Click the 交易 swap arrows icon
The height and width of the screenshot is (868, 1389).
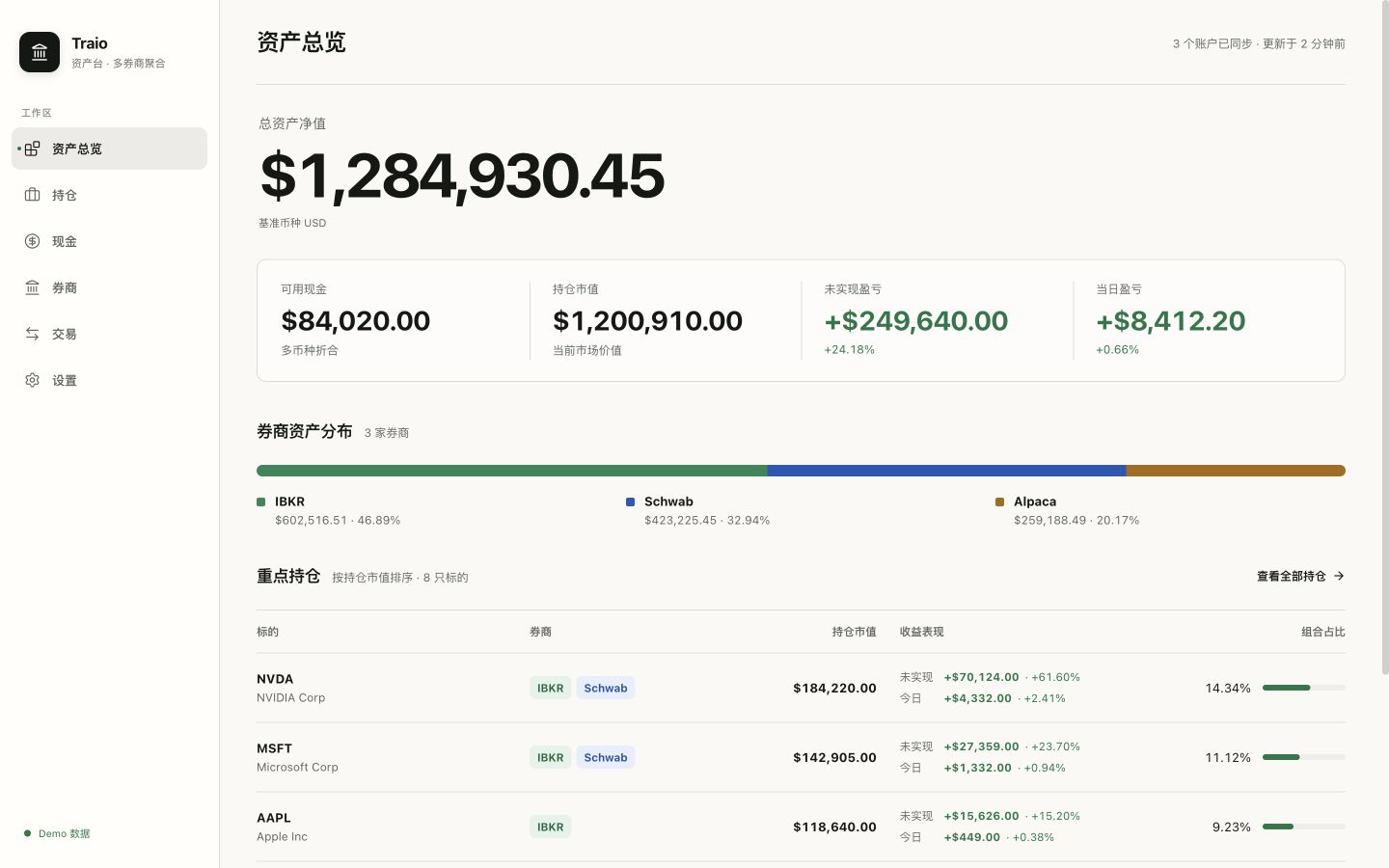pos(32,334)
